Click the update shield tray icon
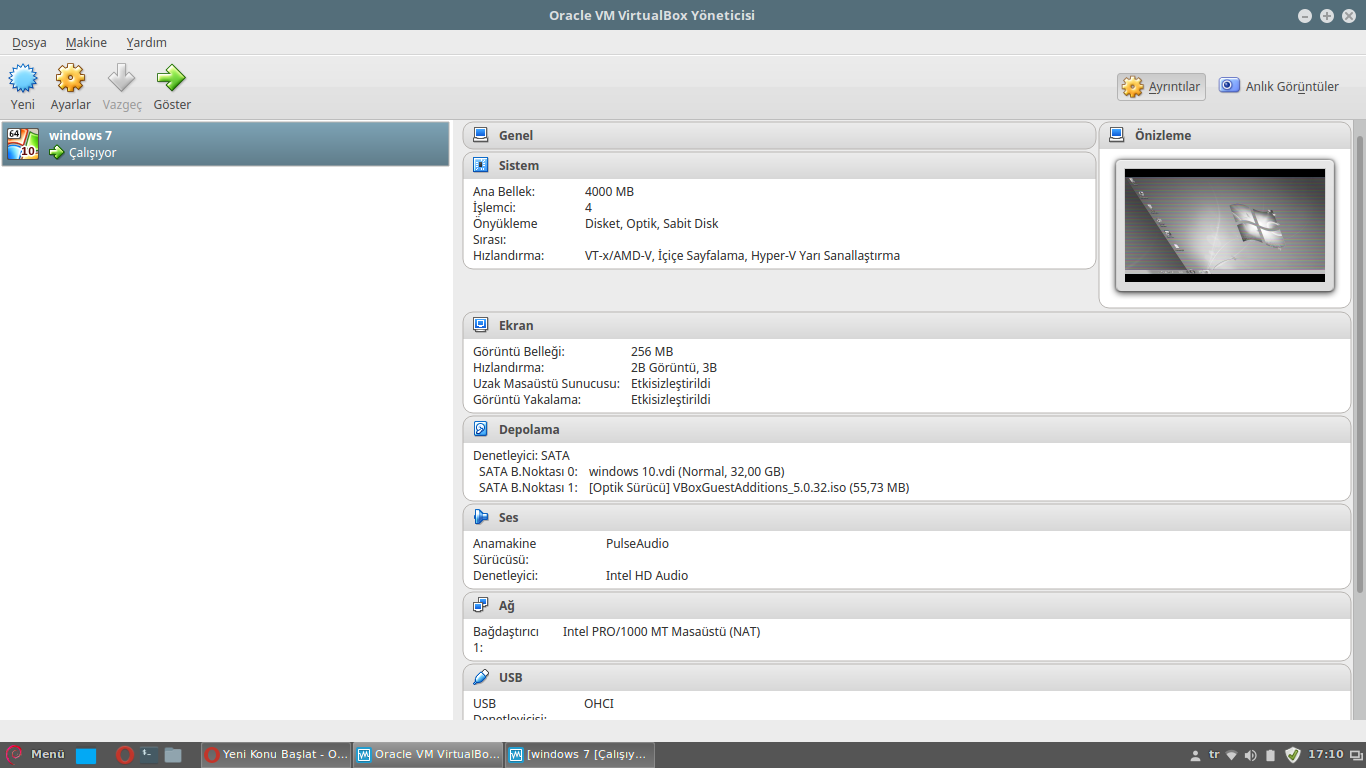The height and width of the screenshot is (768, 1366). (x=1293, y=755)
